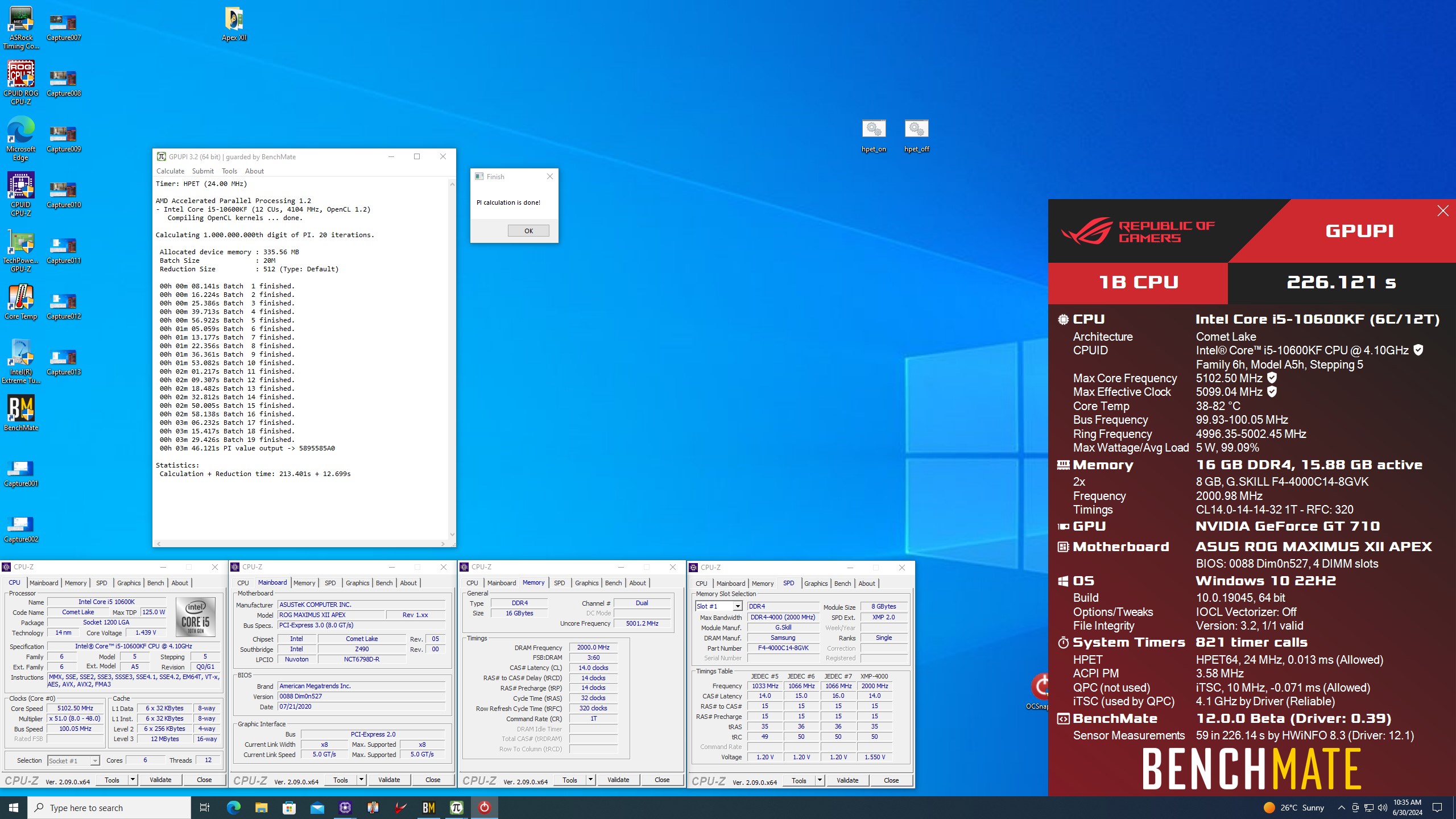Launch Microsoft Edge desktop shortcut

[x=21, y=139]
